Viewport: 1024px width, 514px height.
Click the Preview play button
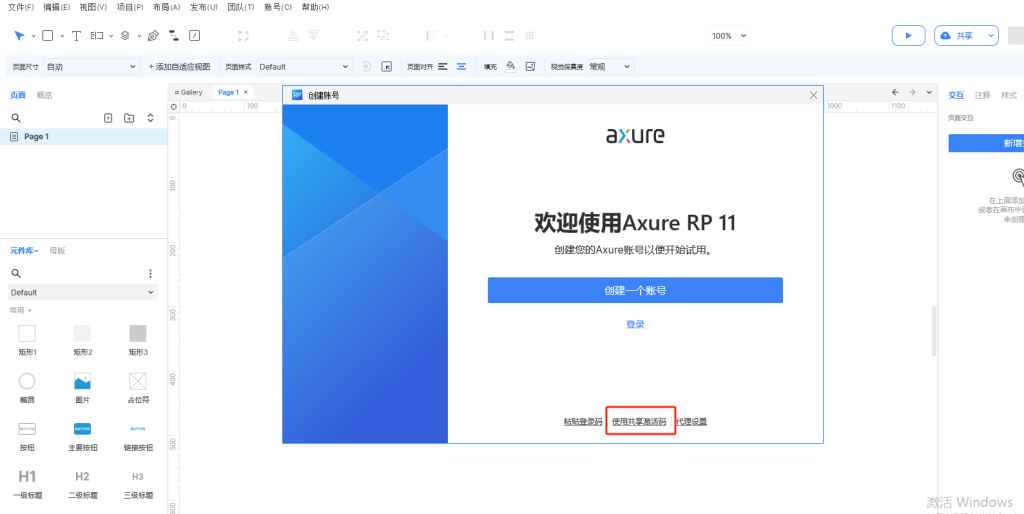[908, 35]
